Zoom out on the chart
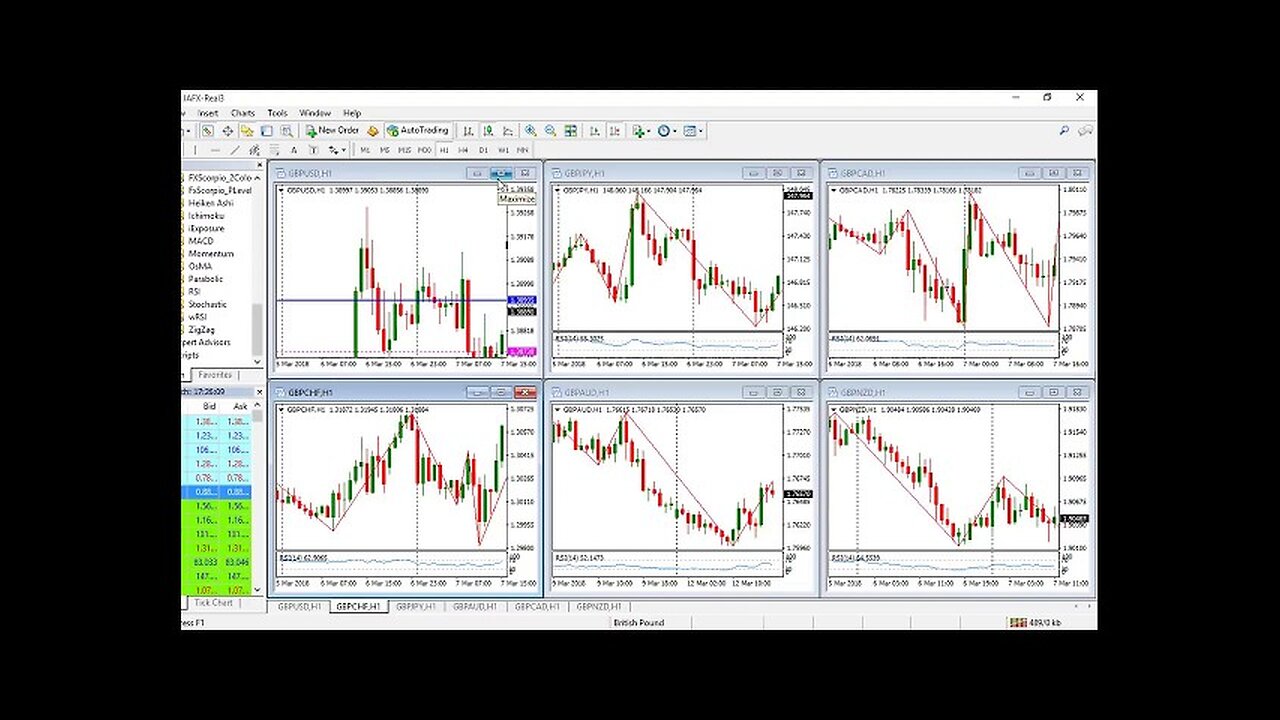 click(x=551, y=130)
